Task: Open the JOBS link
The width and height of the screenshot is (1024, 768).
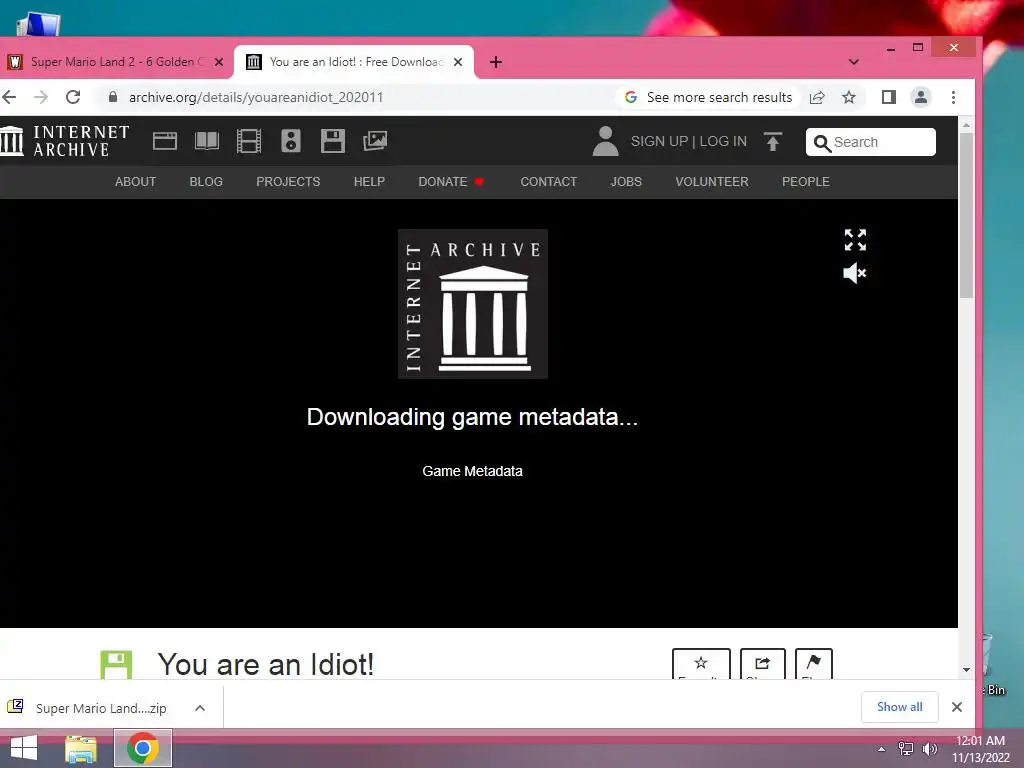Action: 626,182
